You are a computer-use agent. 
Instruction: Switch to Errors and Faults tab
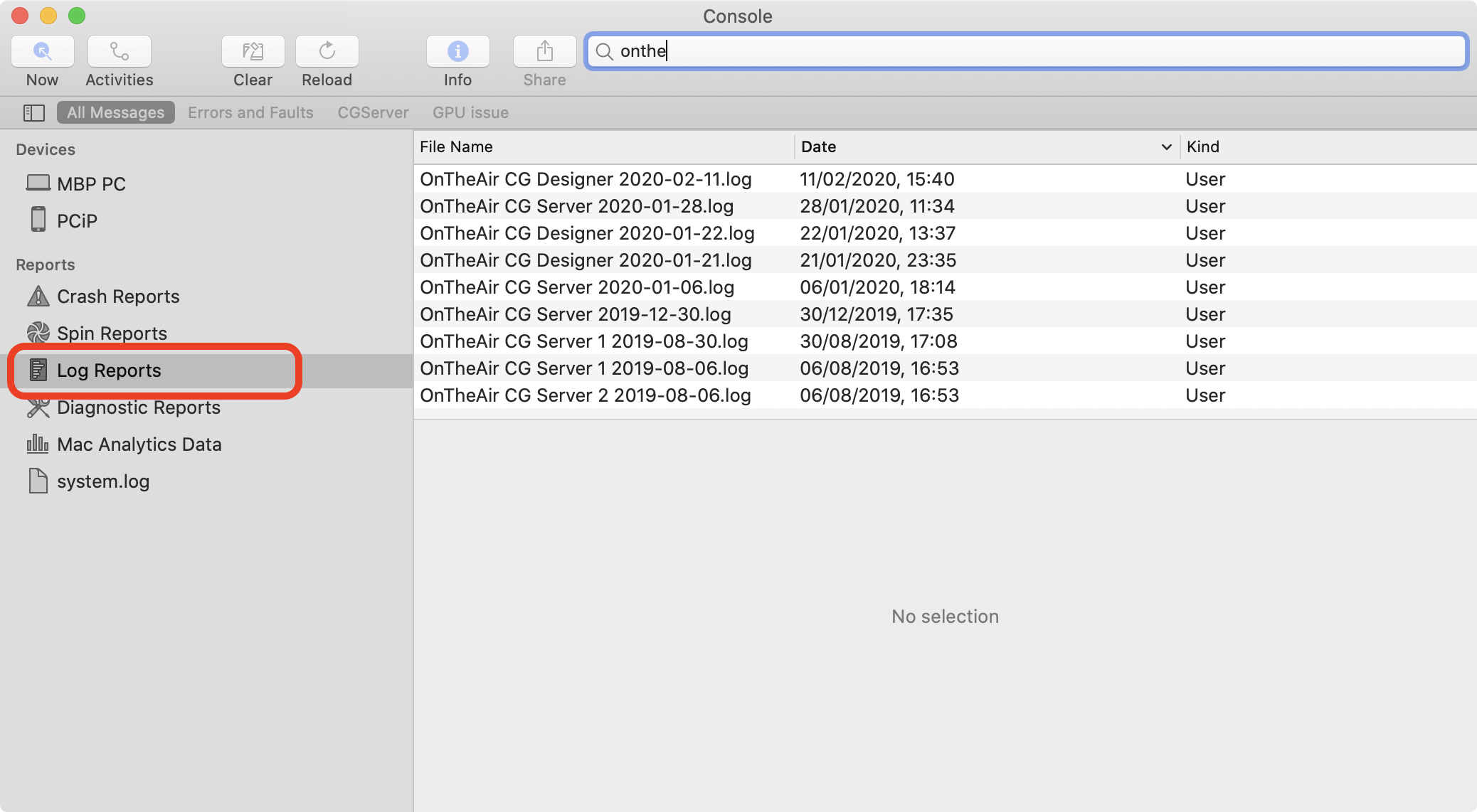tap(250, 112)
